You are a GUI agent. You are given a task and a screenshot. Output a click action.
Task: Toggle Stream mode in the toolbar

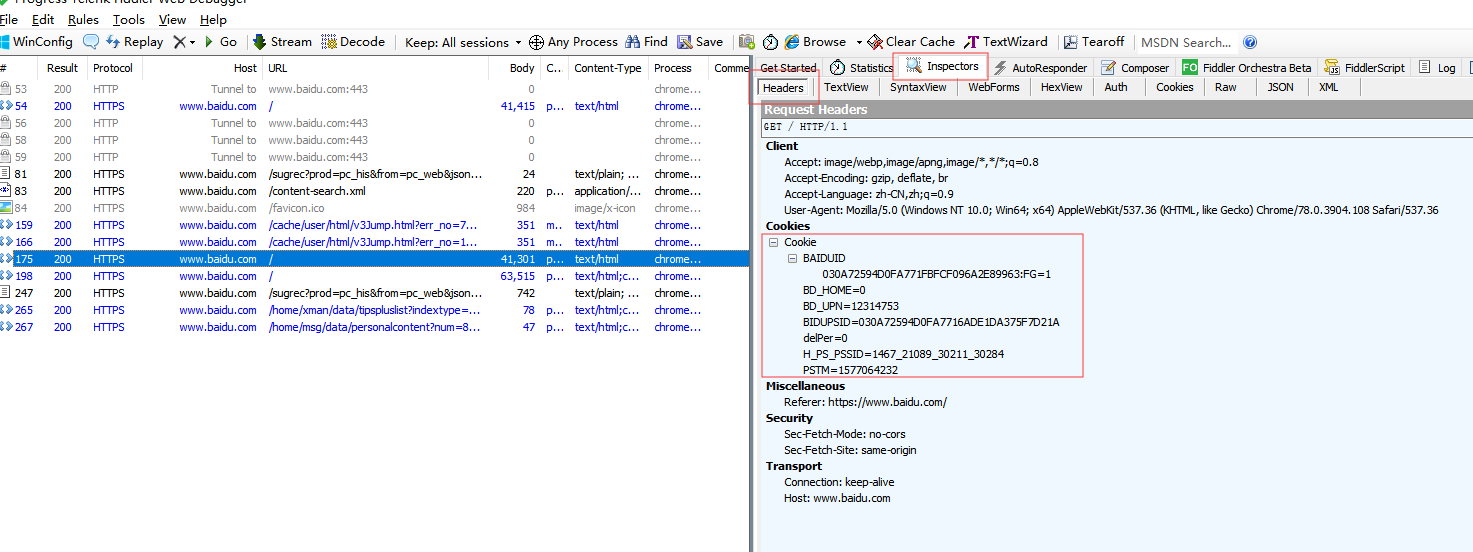point(282,42)
